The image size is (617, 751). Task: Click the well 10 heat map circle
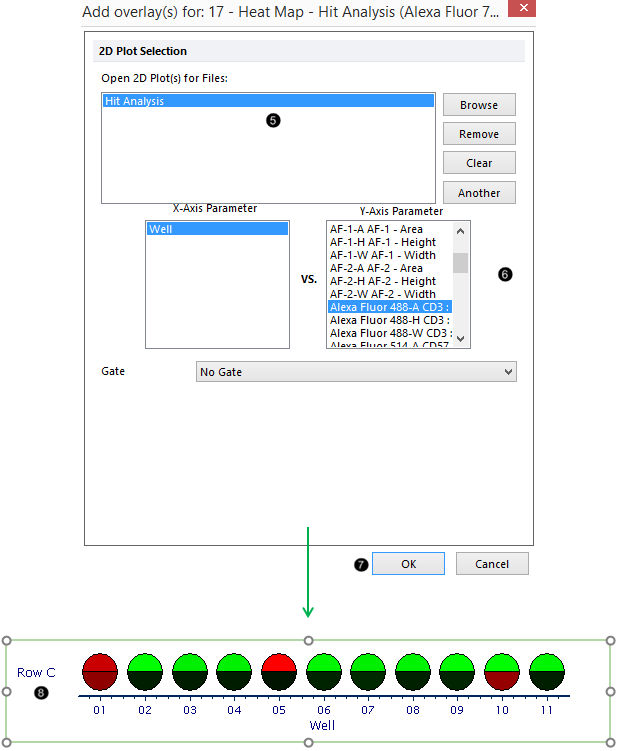point(502,672)
